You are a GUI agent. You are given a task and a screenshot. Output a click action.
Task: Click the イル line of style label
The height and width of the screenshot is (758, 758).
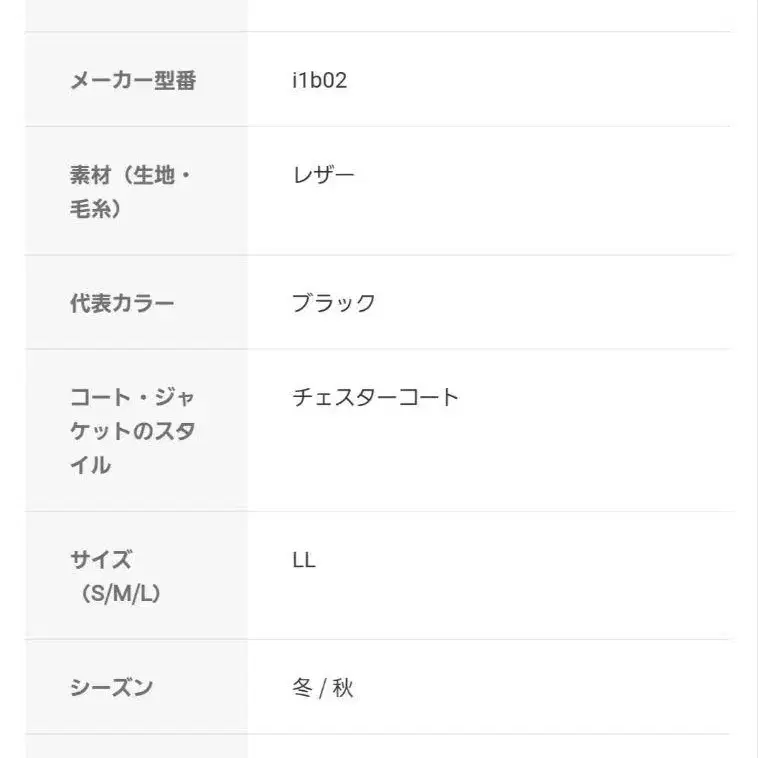coord(90,464)
